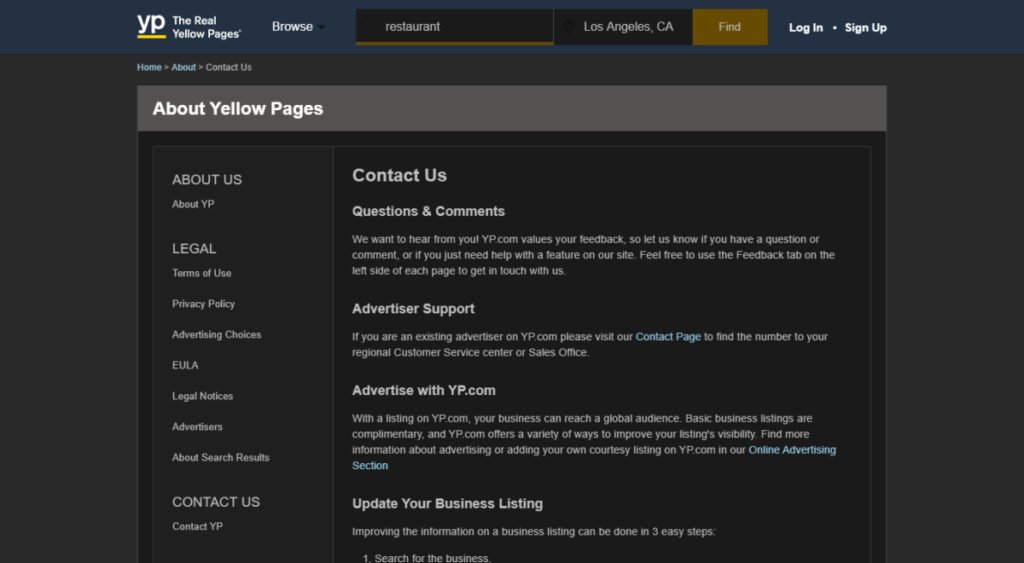Go to Home breadcrumb link
The height and width of the screenshot is (563, 1024).
149,67
